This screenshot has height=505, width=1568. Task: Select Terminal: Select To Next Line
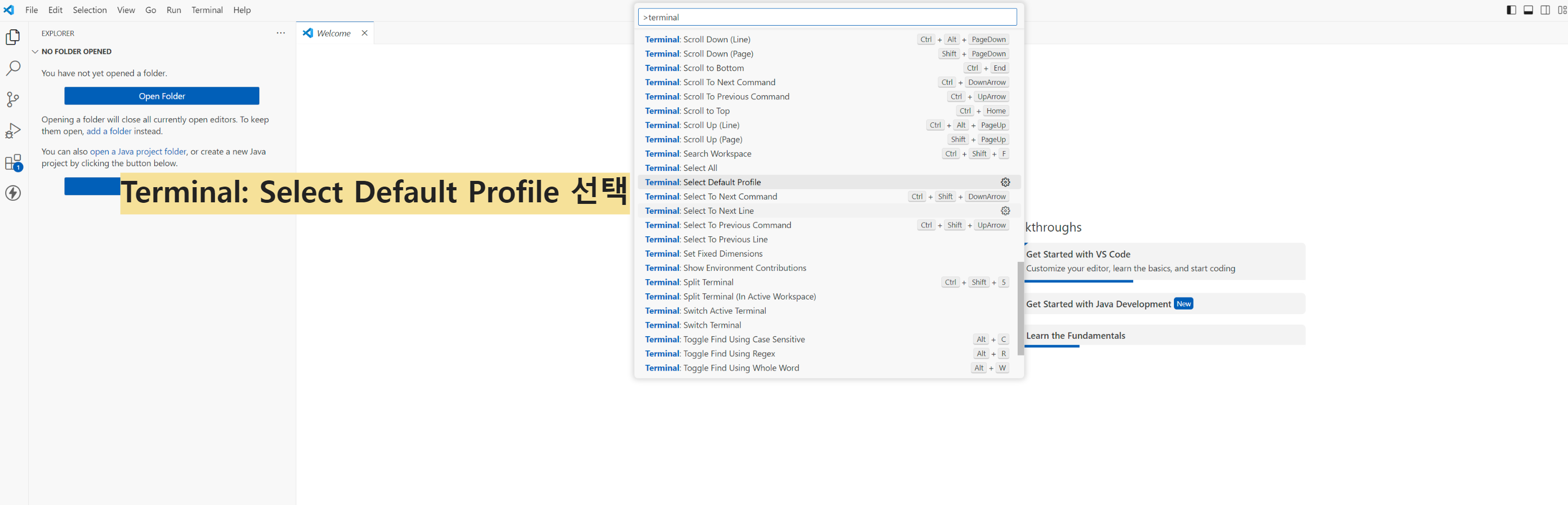[829, 211]
